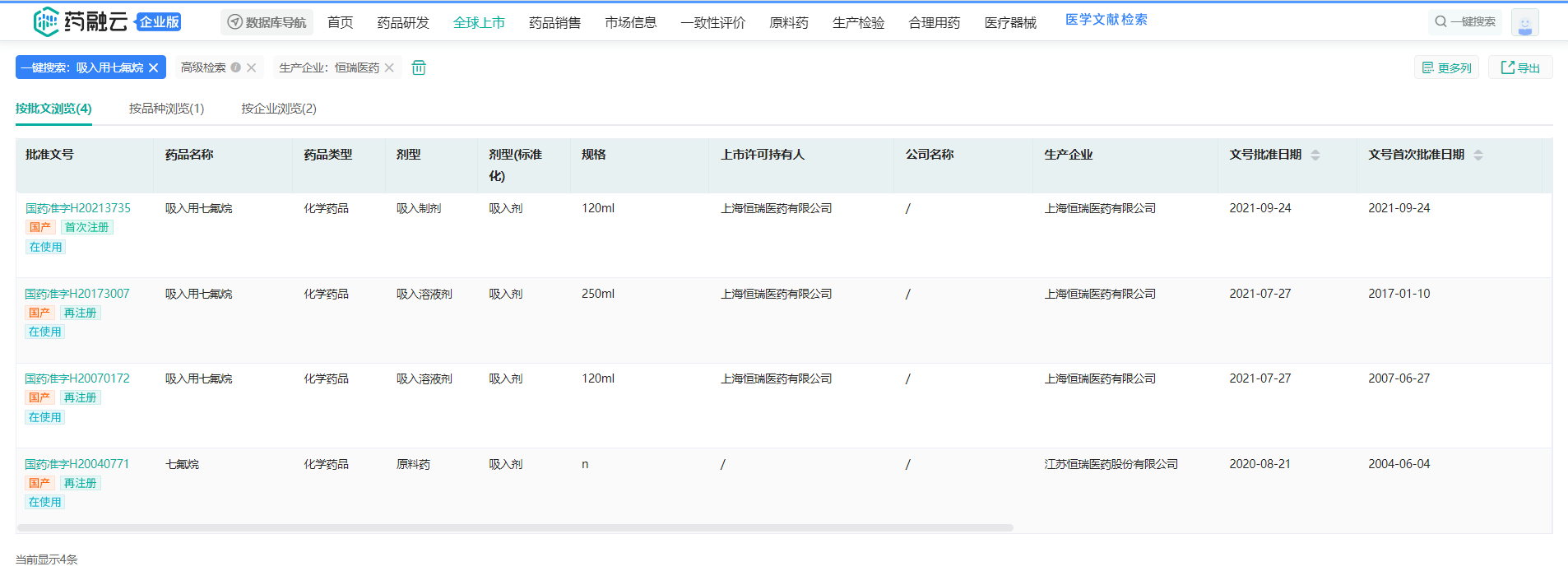Sort by 文号首次批准日期 column
Screen dimensions: 1568x571
click(x=1478, y=155)
